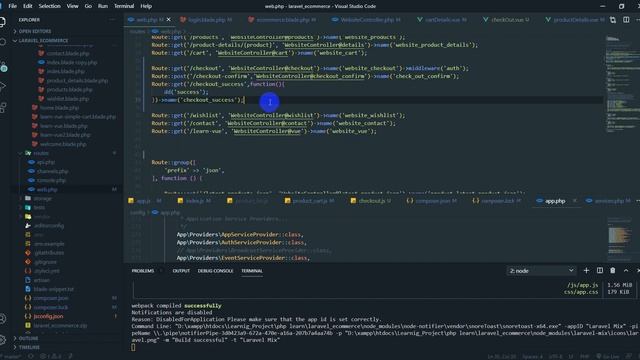Open the Manage gear icon
Image resolution: width=640 pixels, height=360 pixels.
coord(2,340)
